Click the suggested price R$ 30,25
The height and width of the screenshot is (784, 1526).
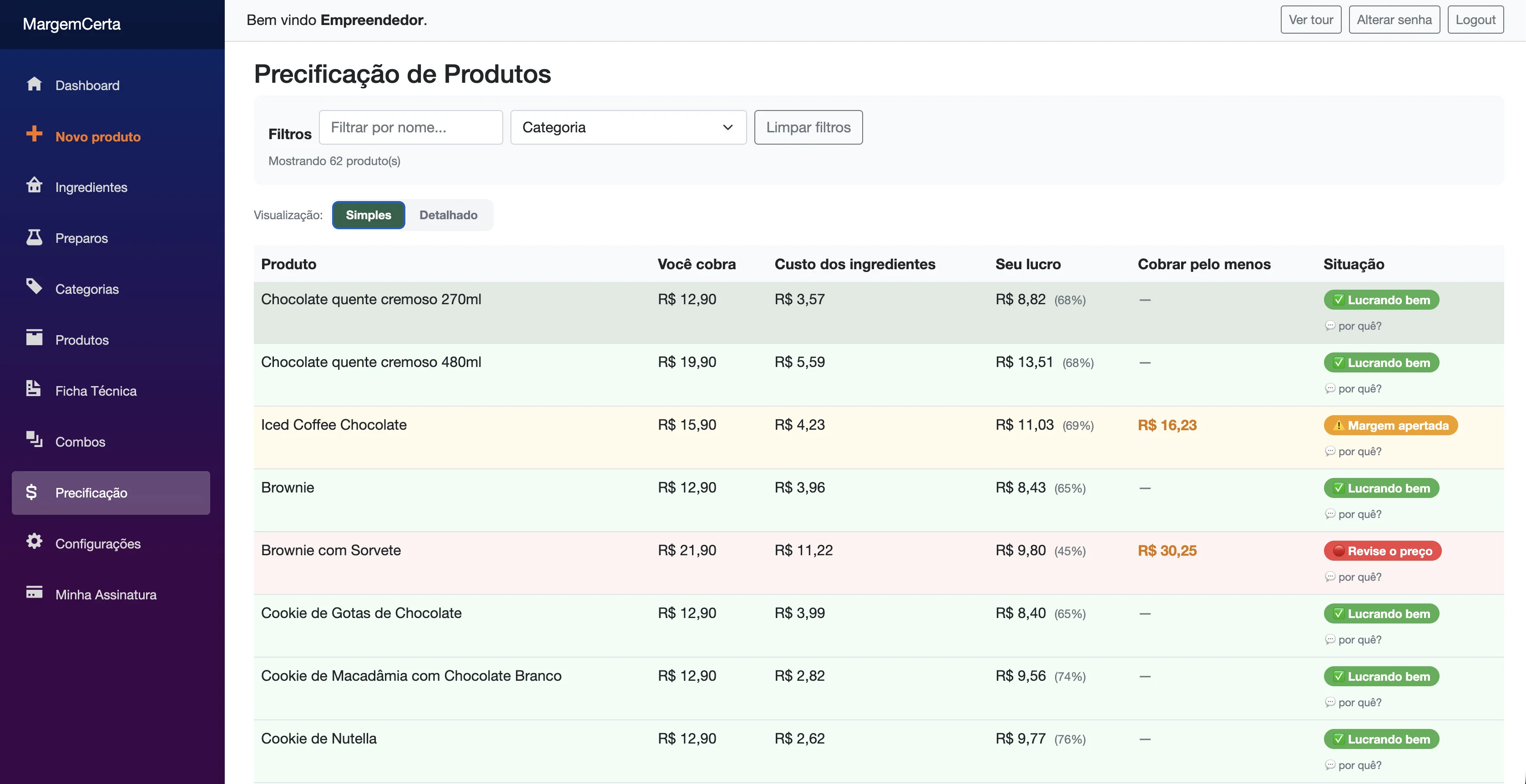coord(1167,551)
